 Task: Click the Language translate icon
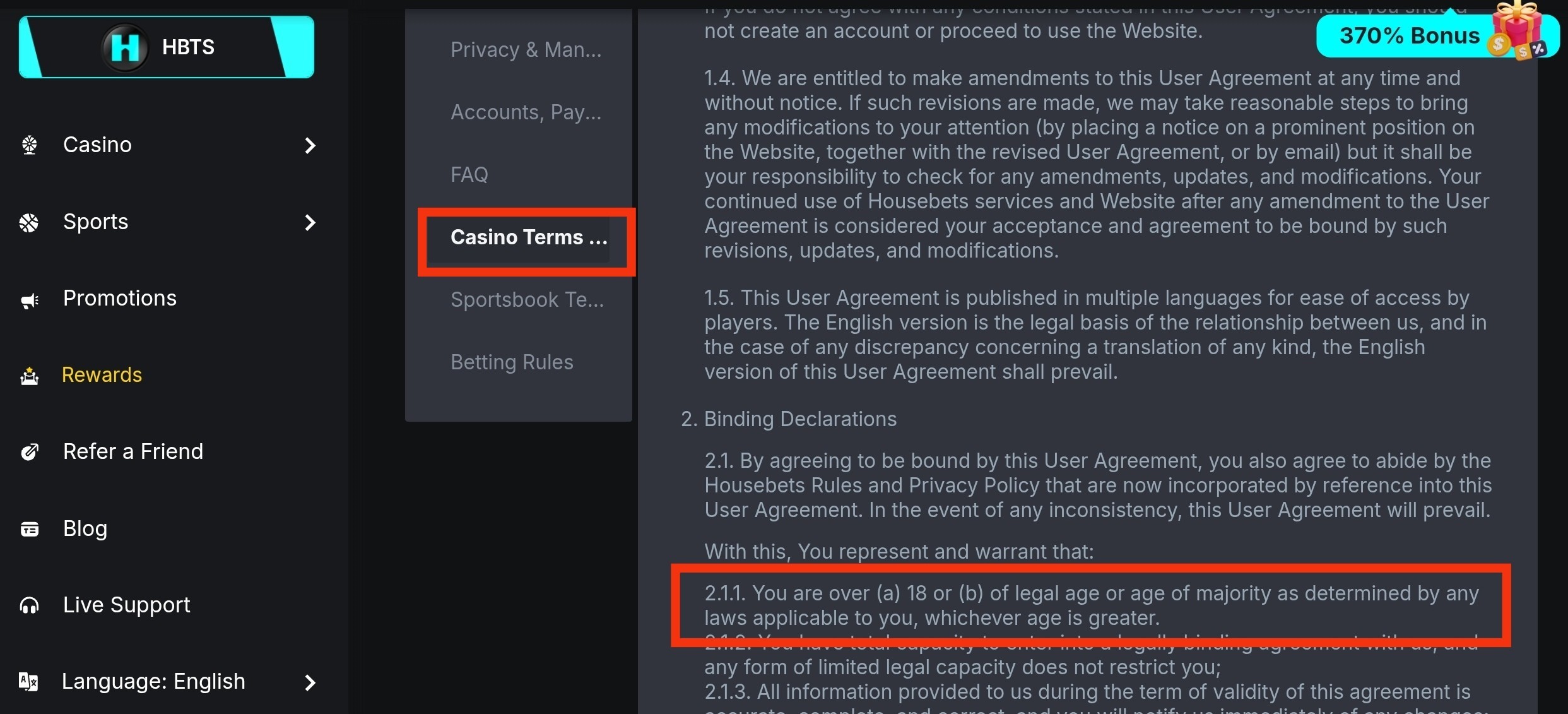coord(28,682)
